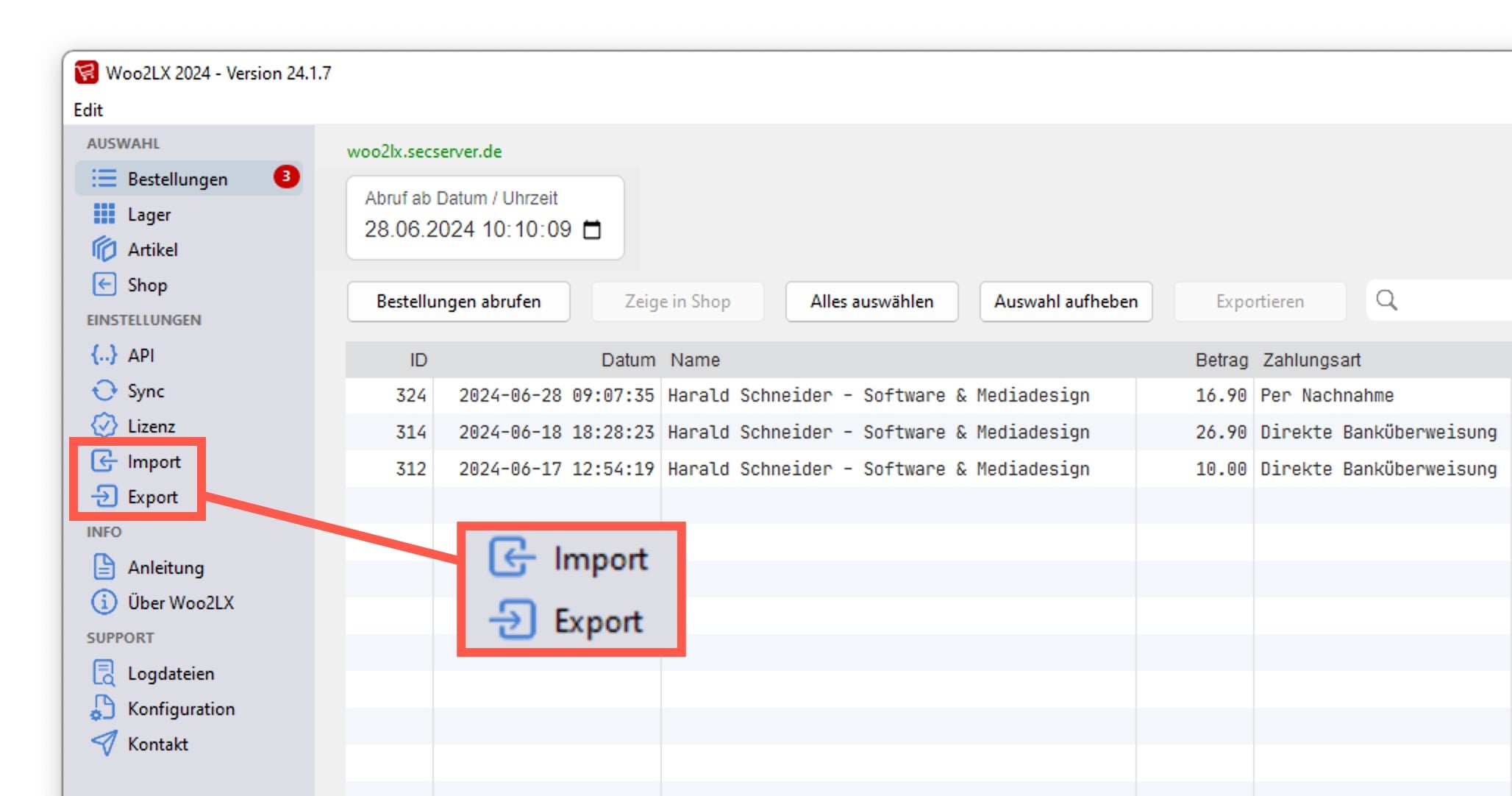Open the Artikel section label
This screenshot has width=1512, height=796.
pyautogui.click(x=153, y=249)
